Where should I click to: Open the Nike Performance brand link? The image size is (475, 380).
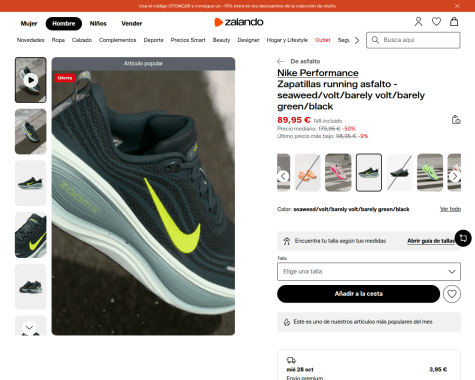(318, 73)
